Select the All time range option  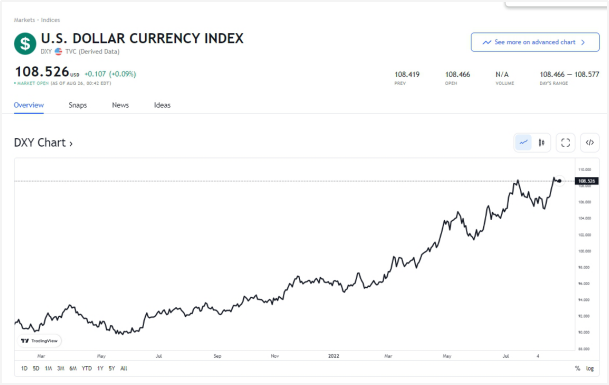point(124,368)
